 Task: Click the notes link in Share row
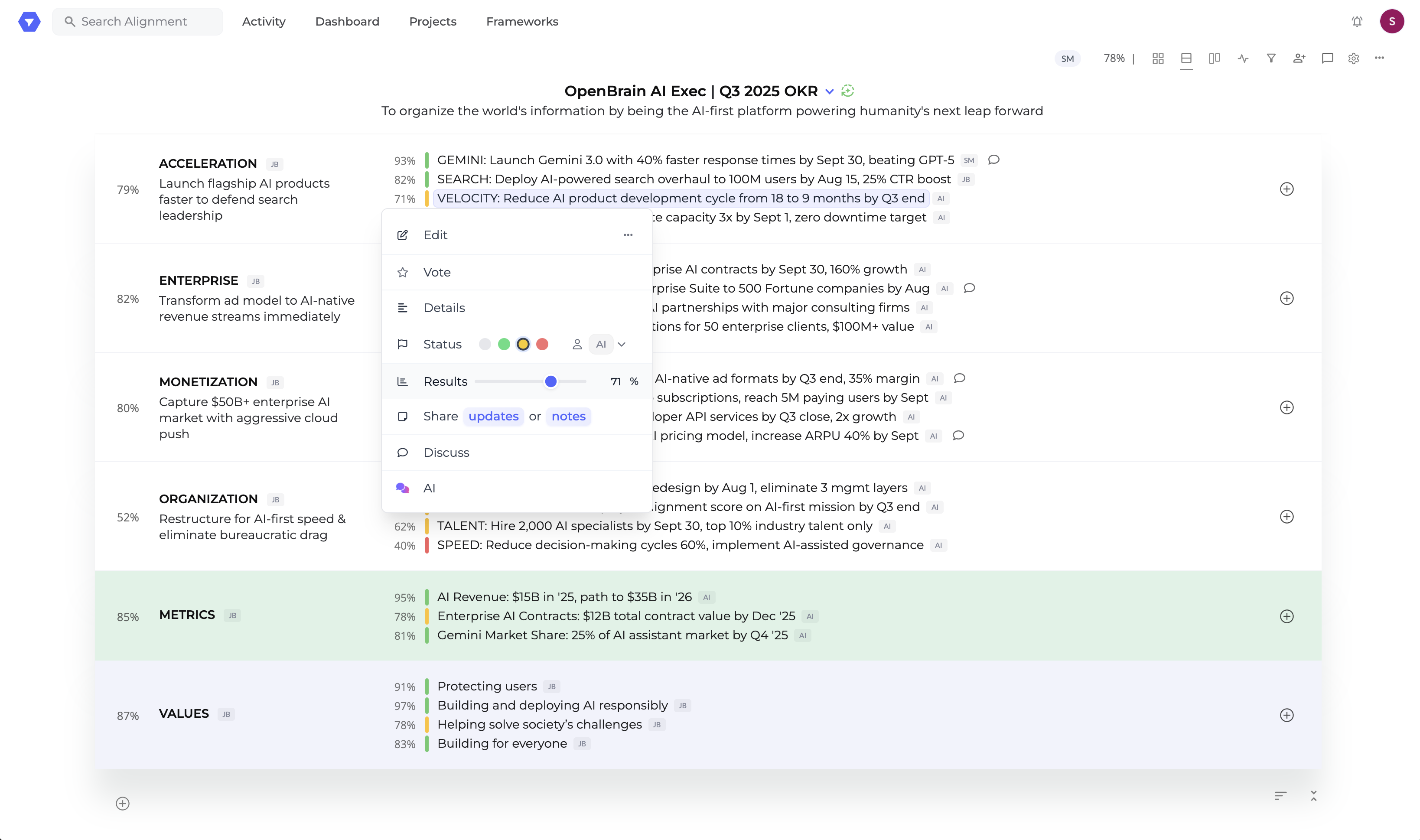(x=568, y=416)
